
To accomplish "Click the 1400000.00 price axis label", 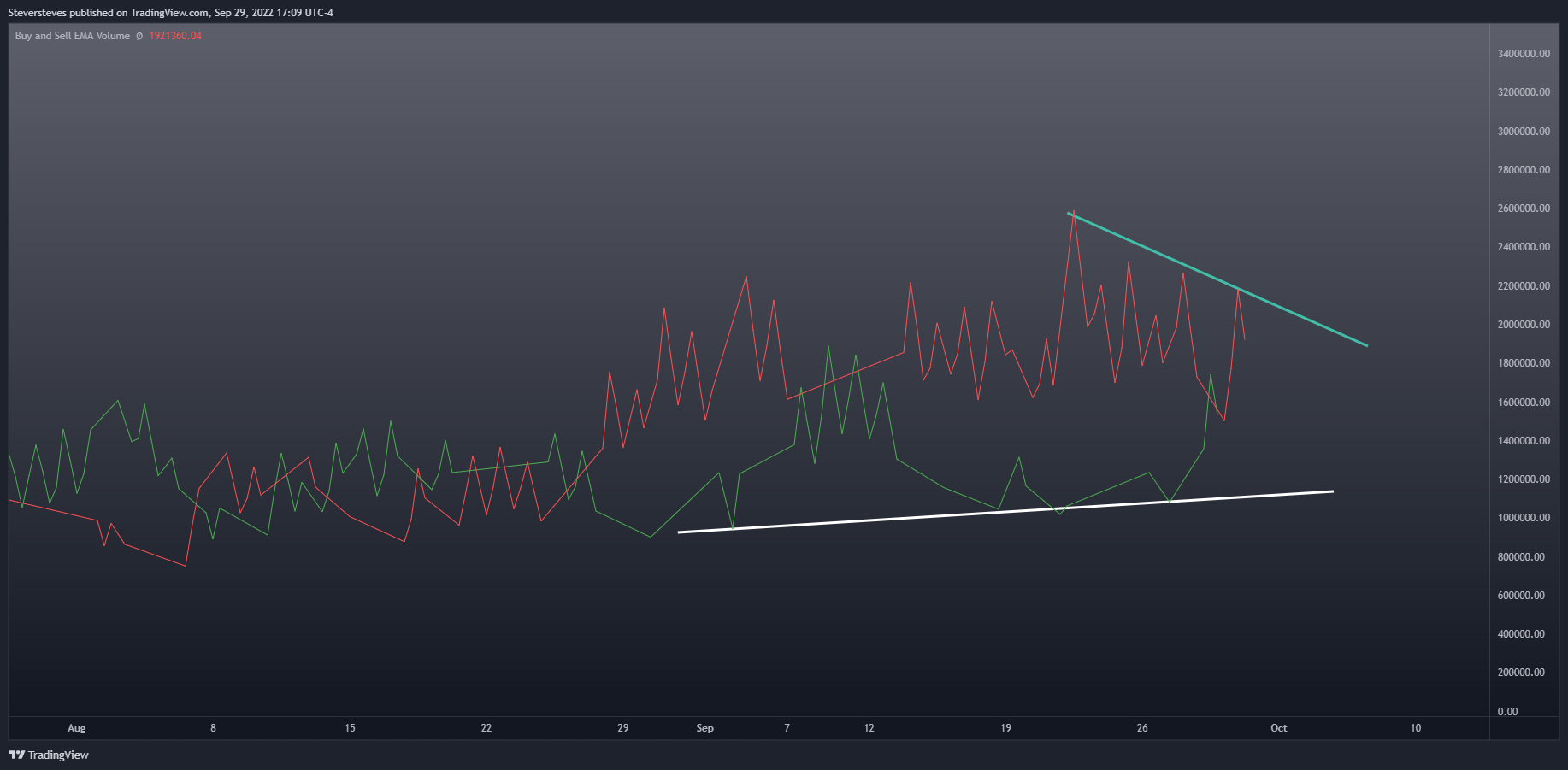I will point(1524,441).
